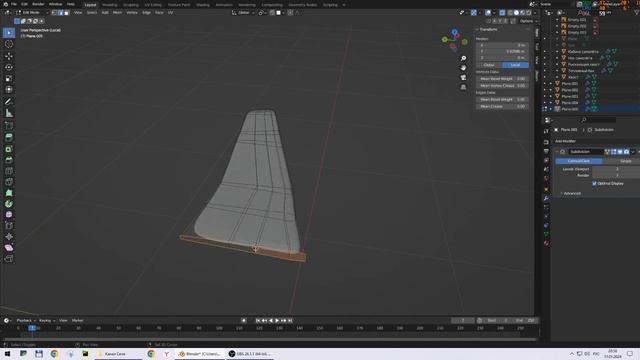Select the Spin tool
This screenshot has height=360, width=640.
tap(9, 204)
